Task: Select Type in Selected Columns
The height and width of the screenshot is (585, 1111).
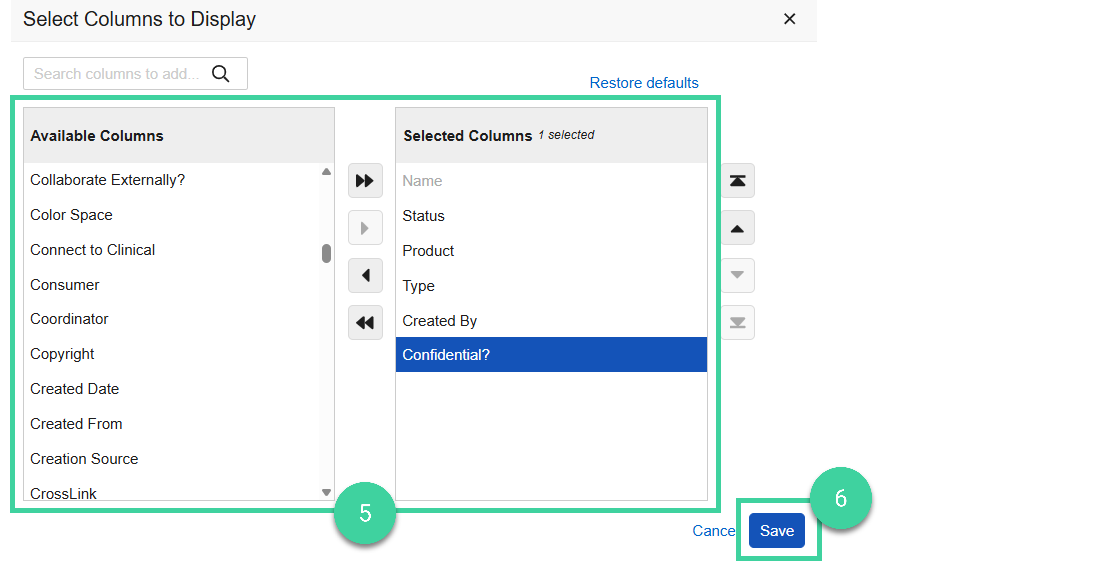Action: [x=551, y=286]
